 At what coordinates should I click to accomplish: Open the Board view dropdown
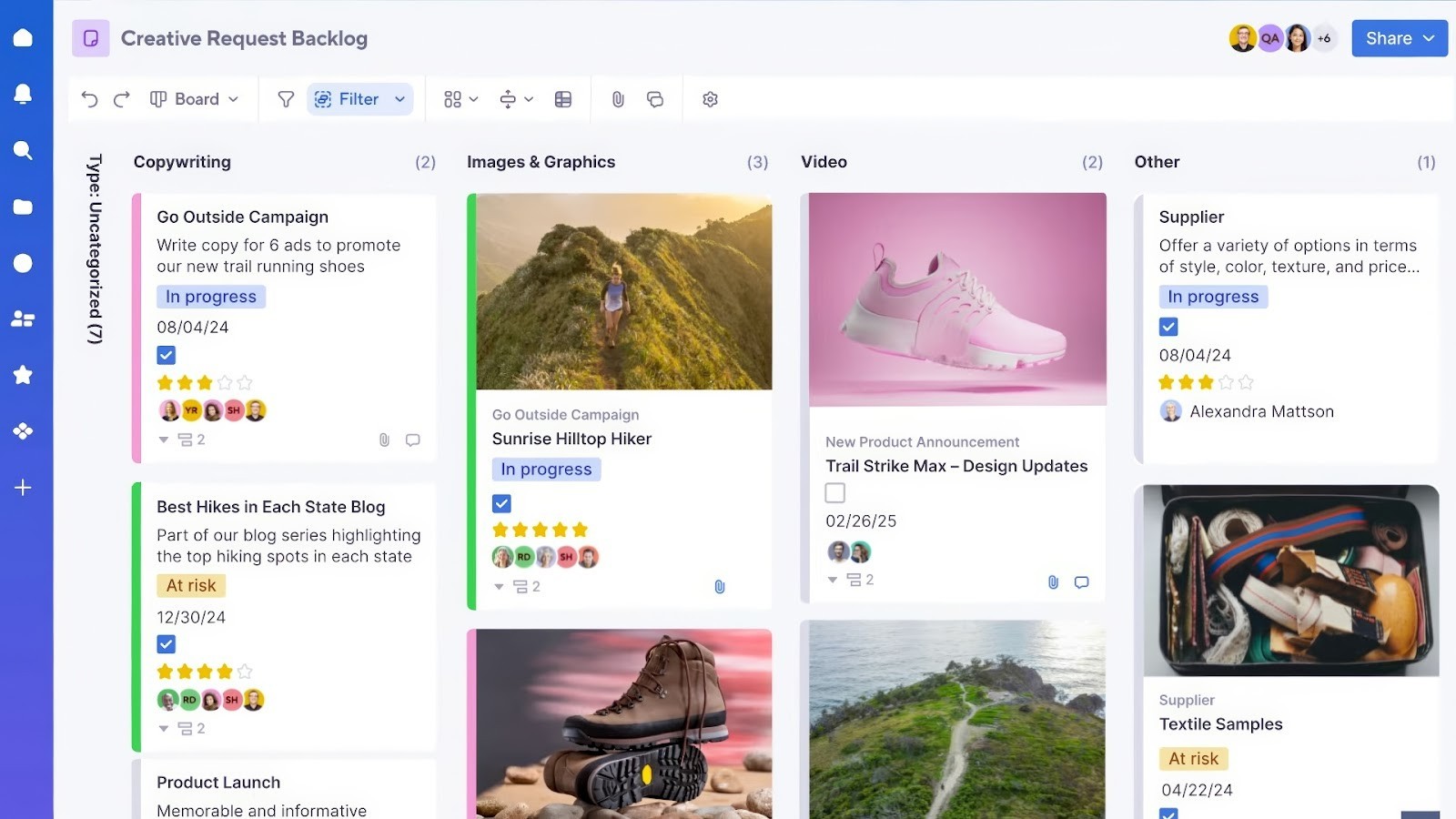[194, 99]
